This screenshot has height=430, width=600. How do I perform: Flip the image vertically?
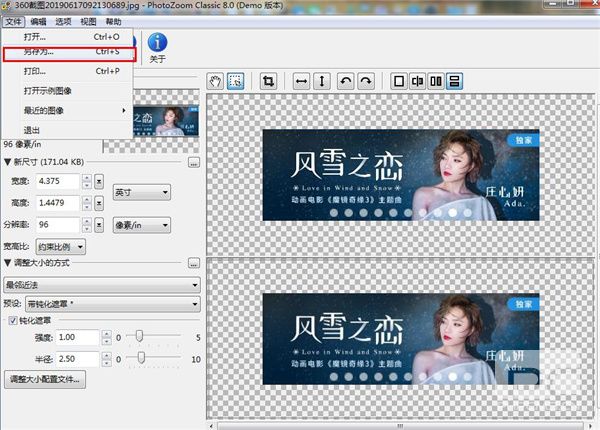coord(321,81)
